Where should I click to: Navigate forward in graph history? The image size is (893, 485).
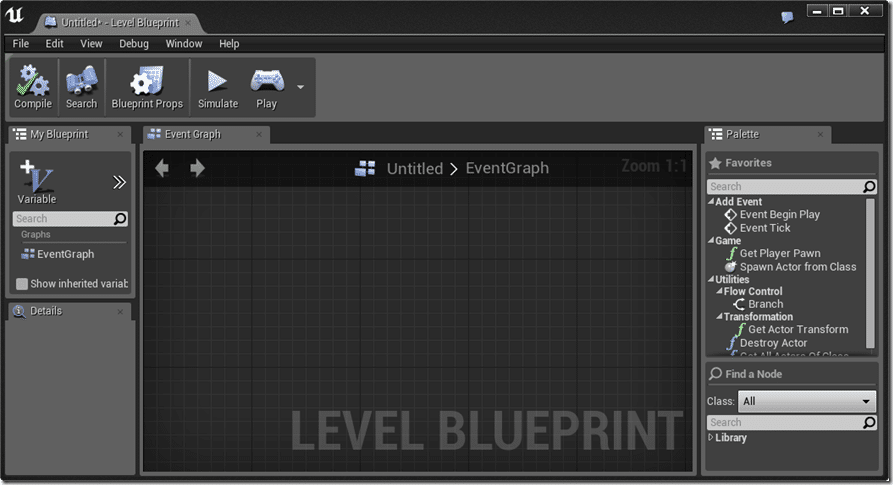pos(197,168)
